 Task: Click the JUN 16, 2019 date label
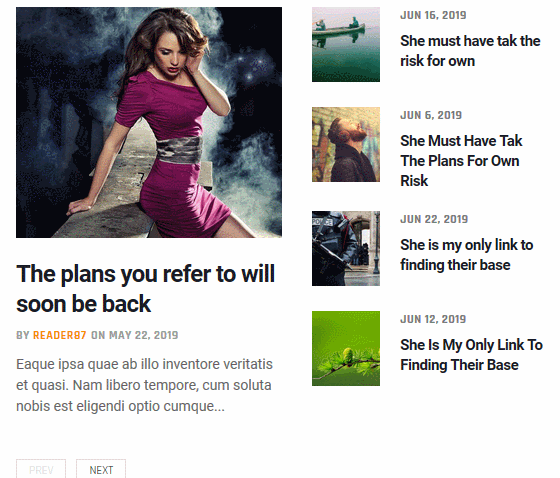point(433,15)
